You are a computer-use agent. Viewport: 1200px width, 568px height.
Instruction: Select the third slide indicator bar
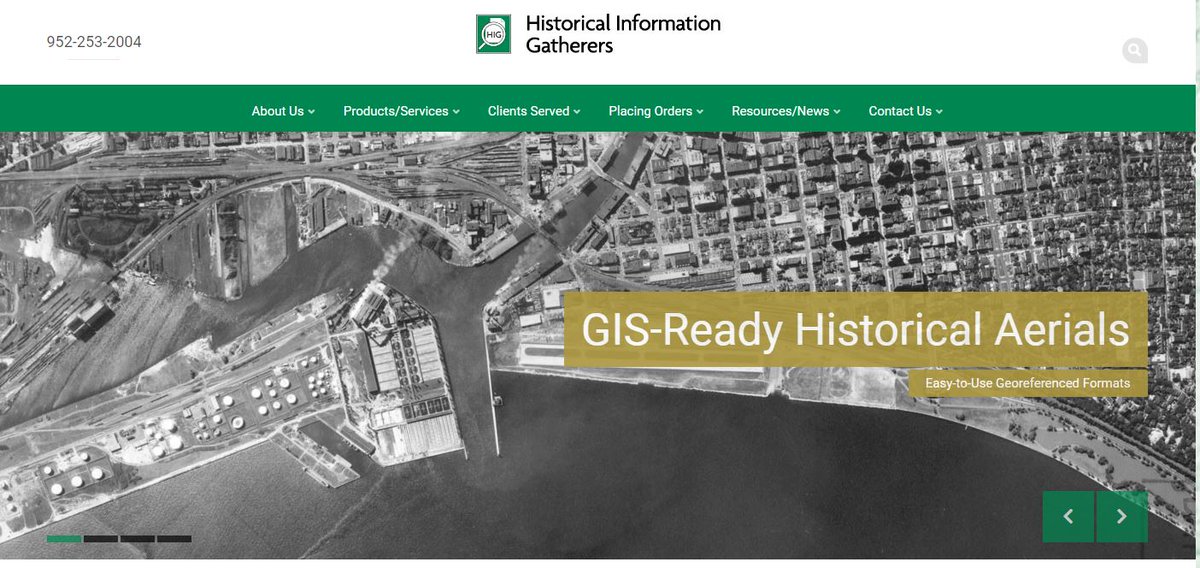tap(138, 539)
